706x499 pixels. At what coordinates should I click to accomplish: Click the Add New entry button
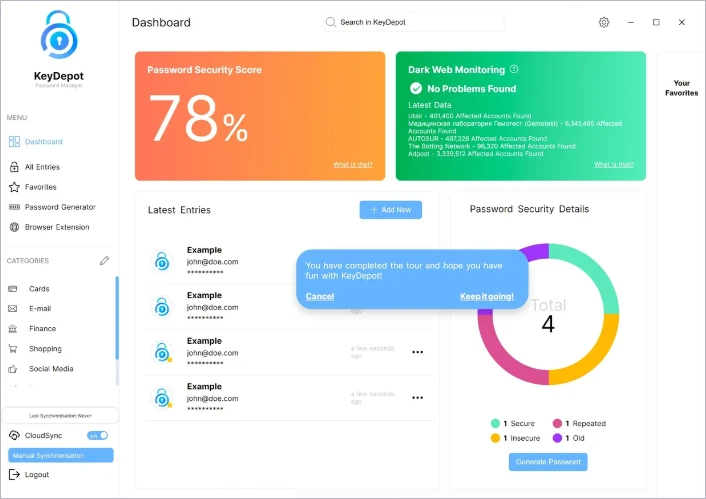[x=390, y=210]
